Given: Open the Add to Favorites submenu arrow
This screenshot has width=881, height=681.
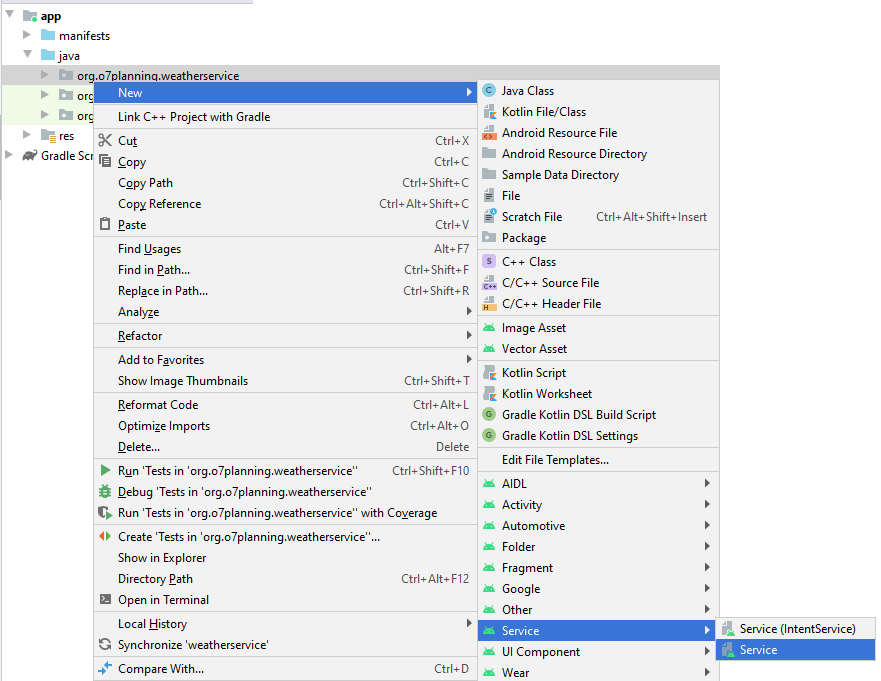Looking at the screenshot, I should point(469,359).
